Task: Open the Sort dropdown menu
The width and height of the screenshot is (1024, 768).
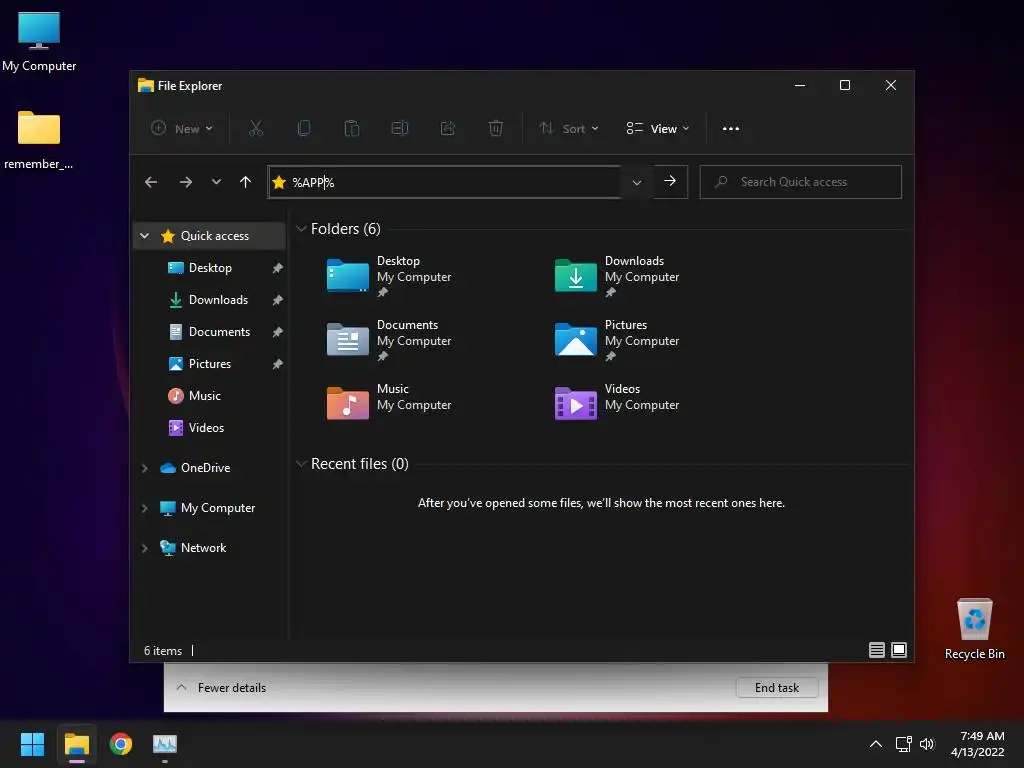Action: (568, 129)
